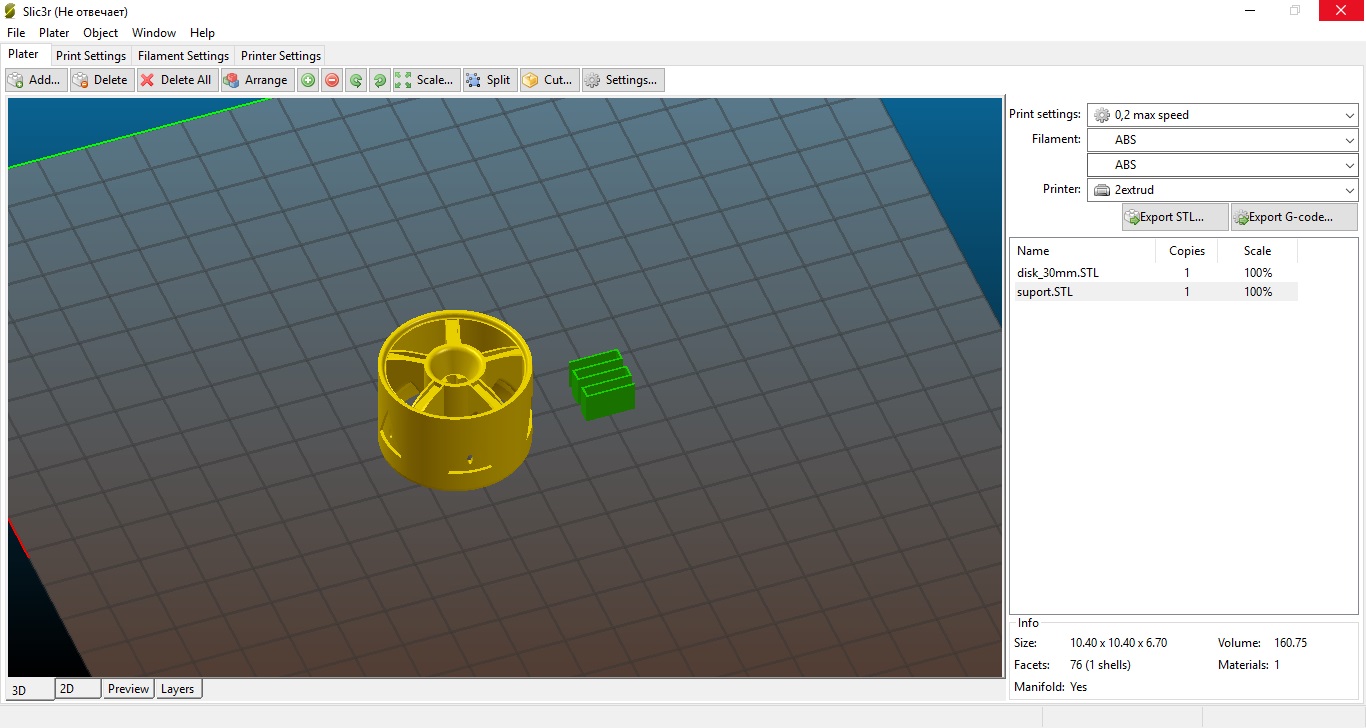The image size is (1366, 728).
Task: Expand the Print settings dropdown
Action: coord(1222,115)
